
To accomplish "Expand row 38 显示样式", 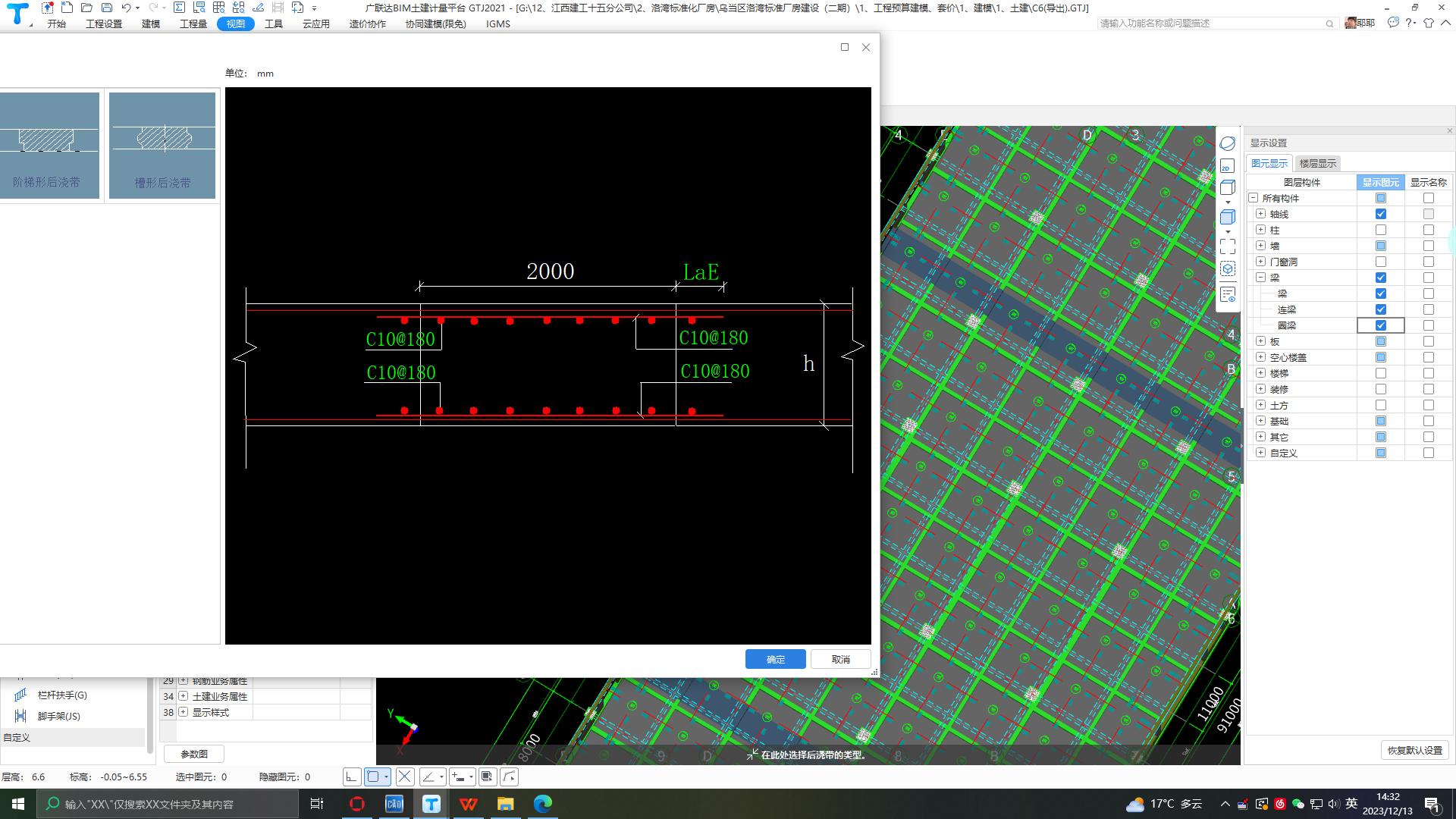I will point(184,712).
